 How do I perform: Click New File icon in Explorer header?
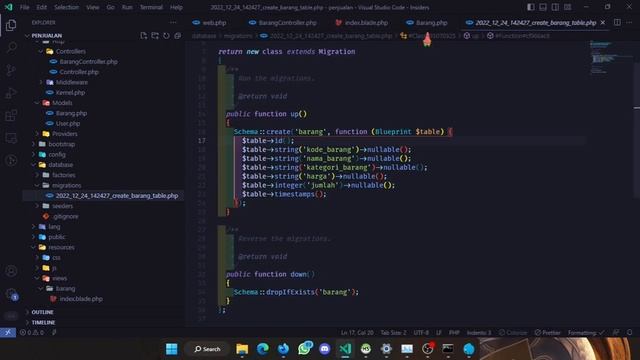tap(144, 36)
